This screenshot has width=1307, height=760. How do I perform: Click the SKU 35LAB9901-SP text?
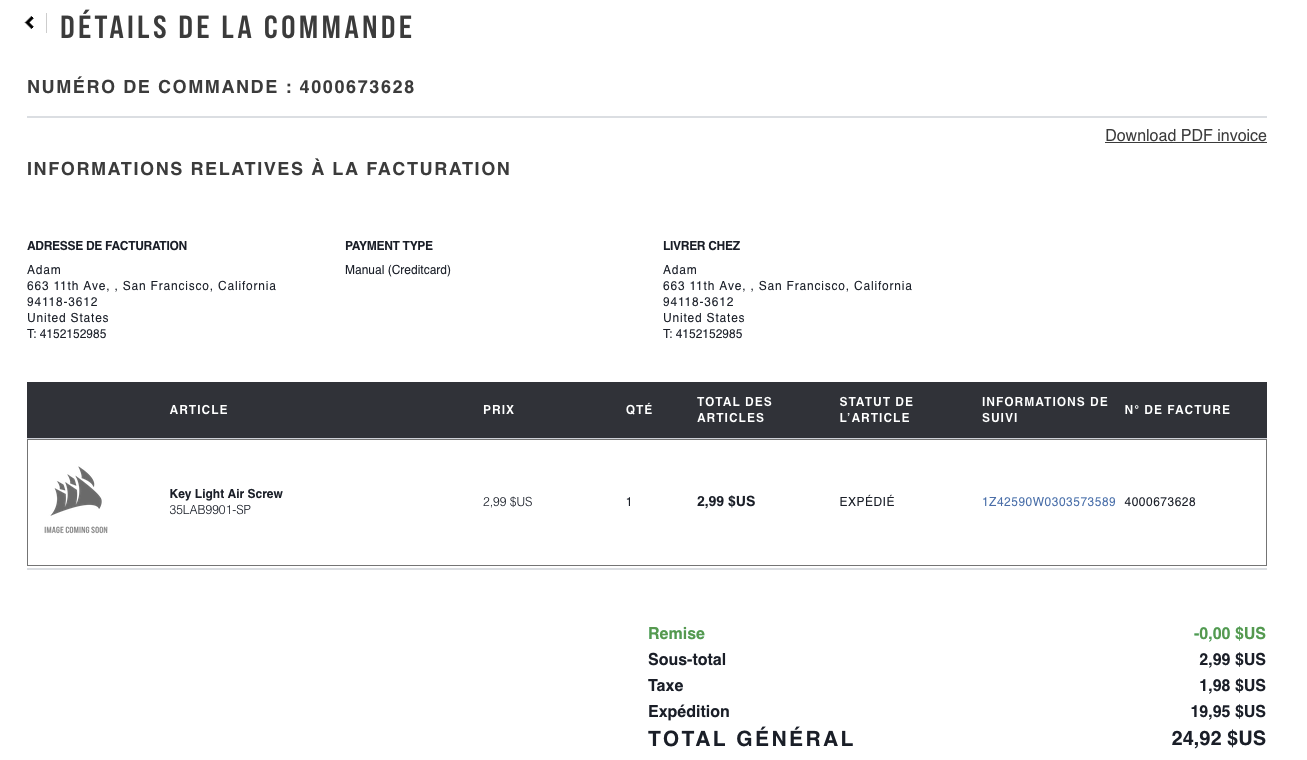[x=210, y=510]
